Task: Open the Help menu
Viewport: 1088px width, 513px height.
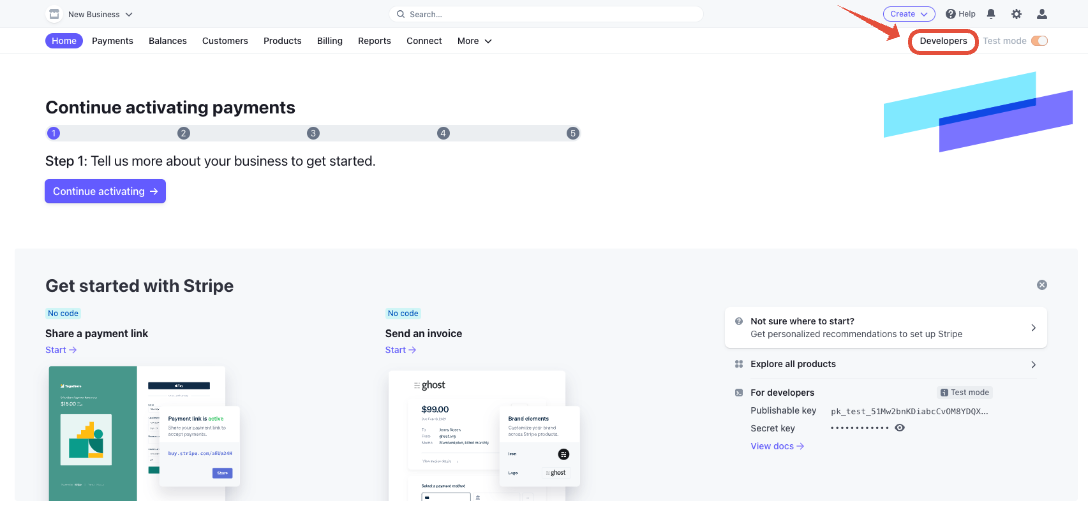Action: coord(960,14)
